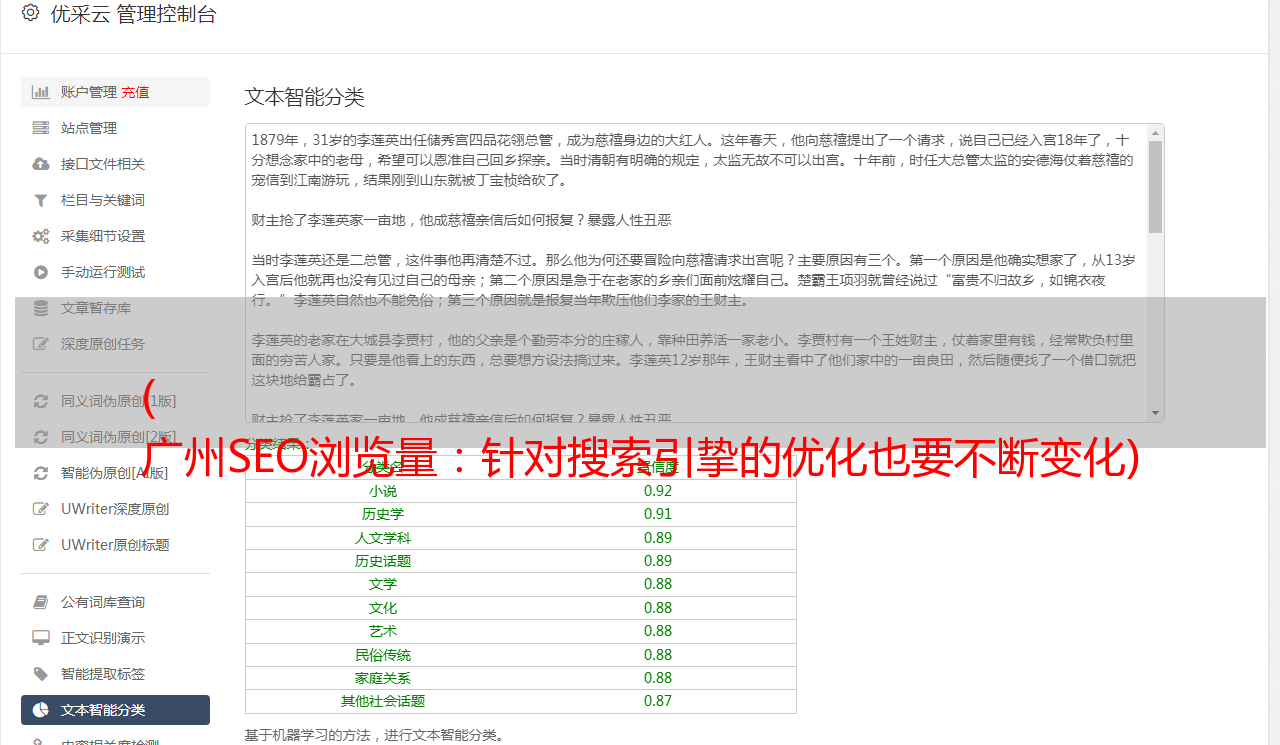This screenshot has width=1280, height=745.
Task: Click the text area scrollbar down arrow
Action: 1155,412
